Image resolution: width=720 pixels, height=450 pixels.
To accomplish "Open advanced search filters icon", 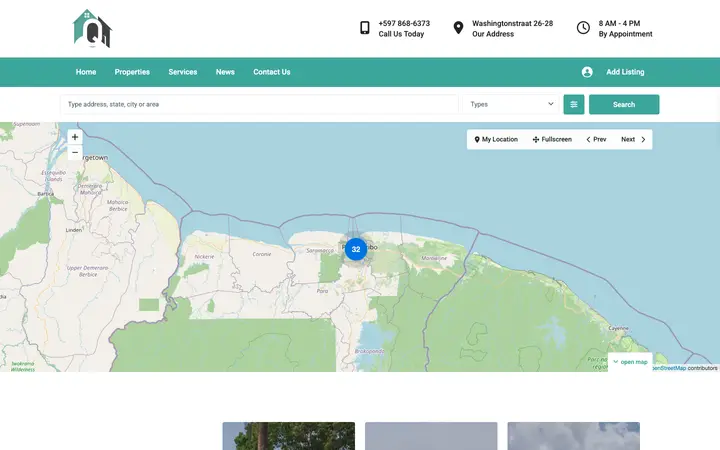I will point(574,105).
